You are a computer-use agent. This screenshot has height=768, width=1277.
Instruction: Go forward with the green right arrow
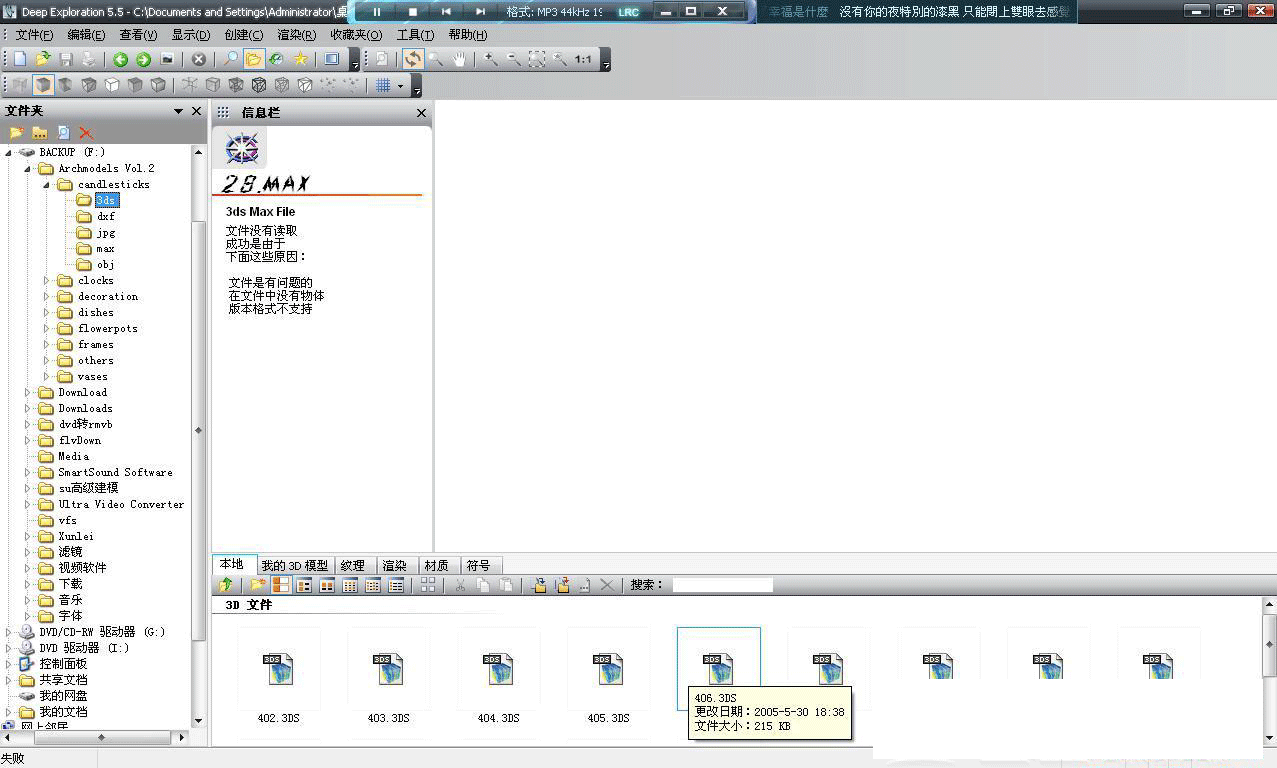click(143, 59)
